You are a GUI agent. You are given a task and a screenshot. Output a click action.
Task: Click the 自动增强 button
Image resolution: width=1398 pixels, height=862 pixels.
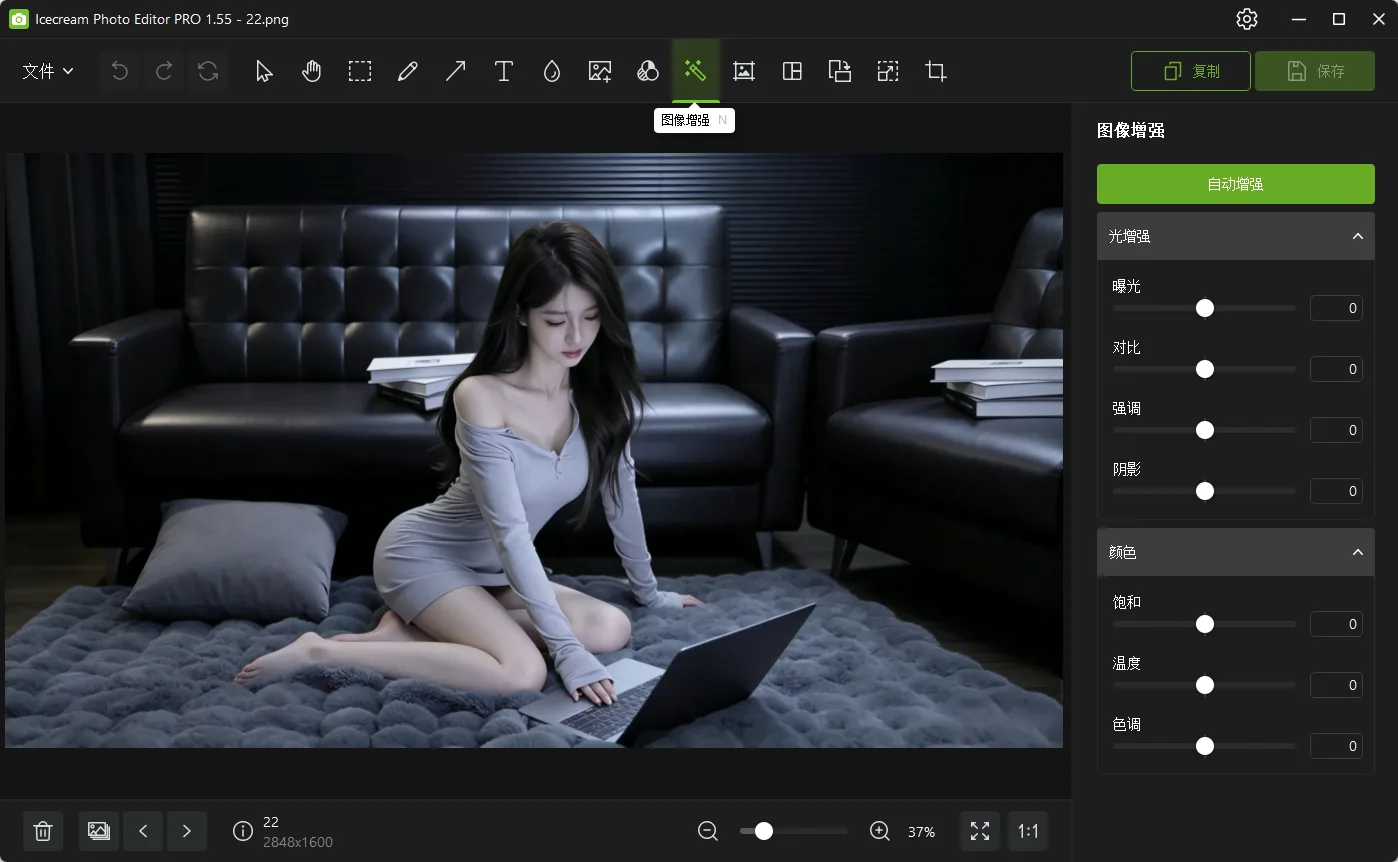click(x=1236, y=184)
